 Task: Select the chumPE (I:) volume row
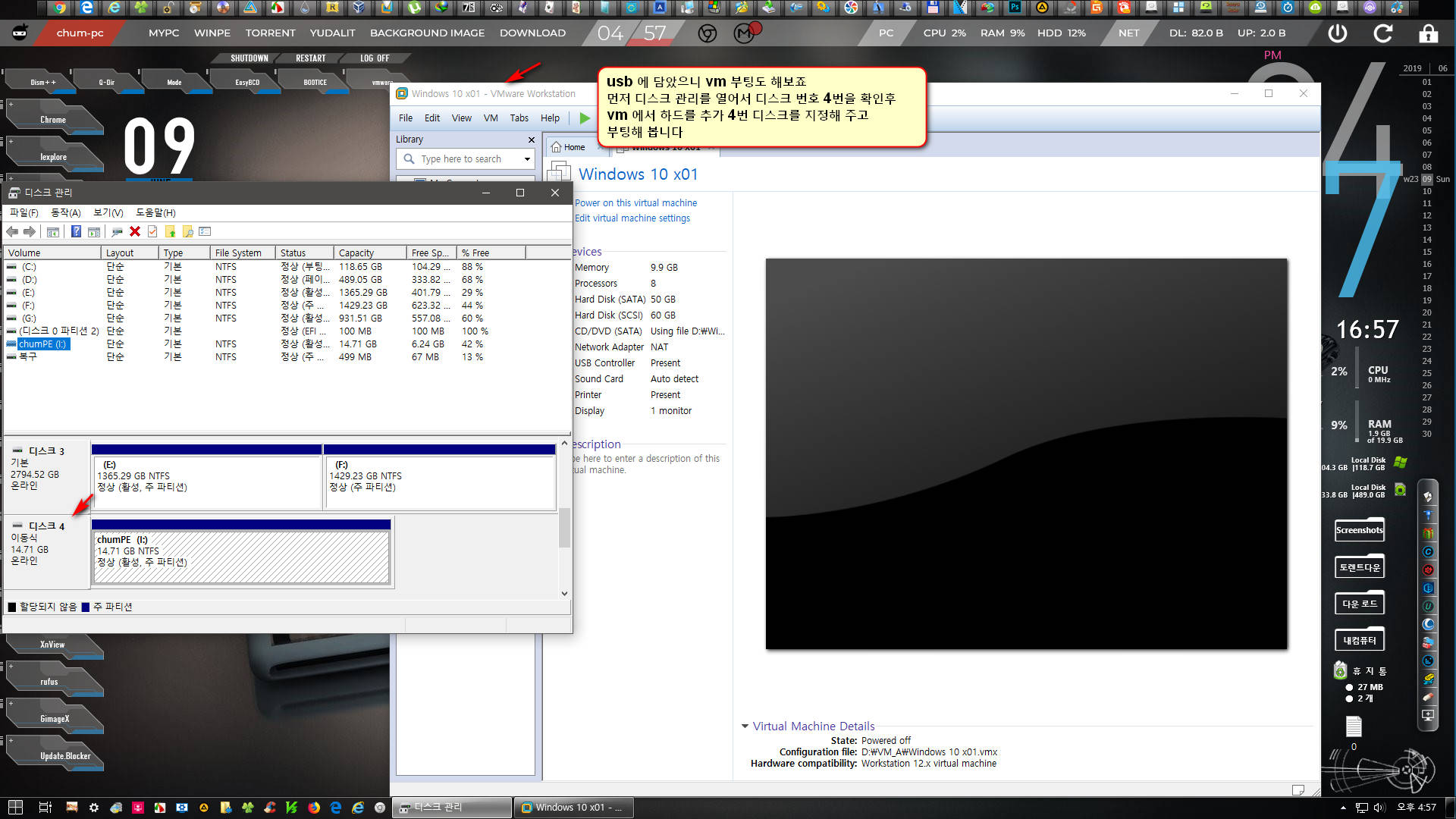[x=287, y=344]
